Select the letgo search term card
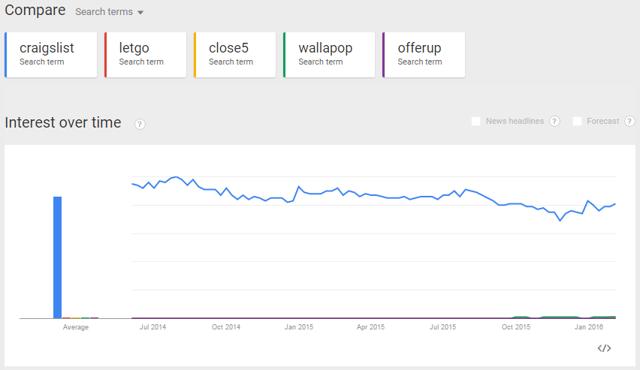 [145, 55]
